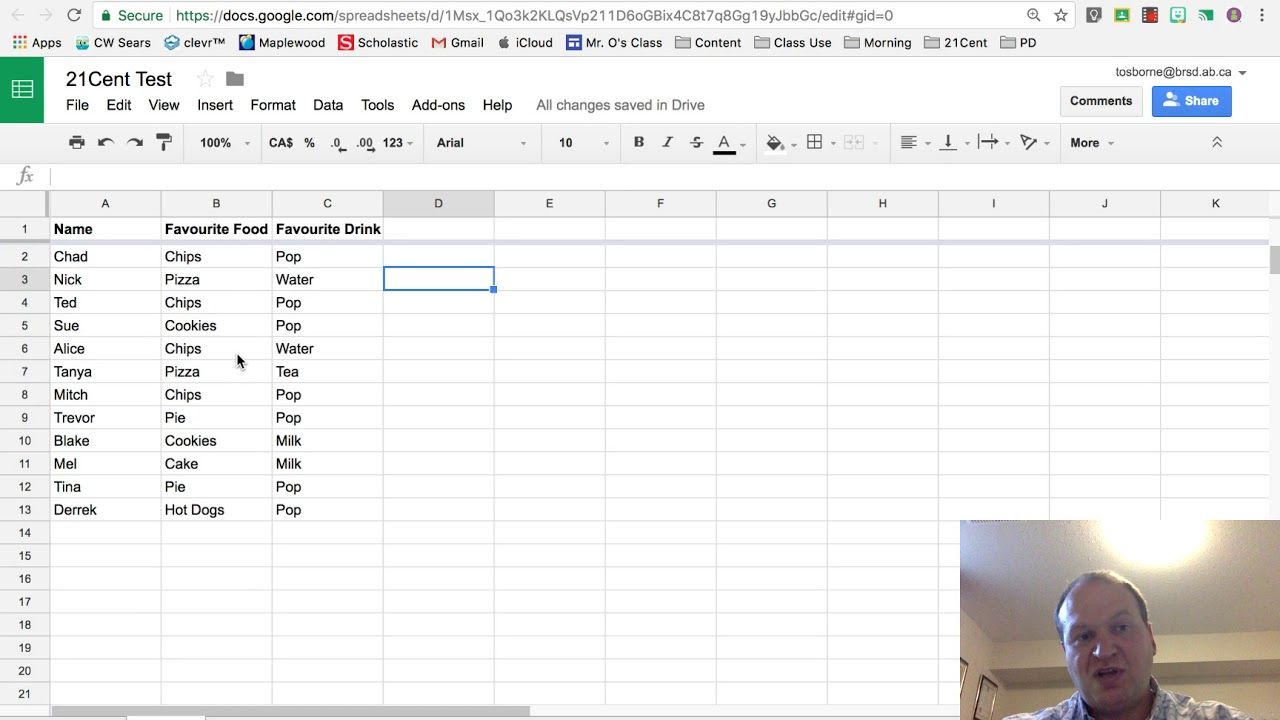Click the Sheets home green icon

22,90
